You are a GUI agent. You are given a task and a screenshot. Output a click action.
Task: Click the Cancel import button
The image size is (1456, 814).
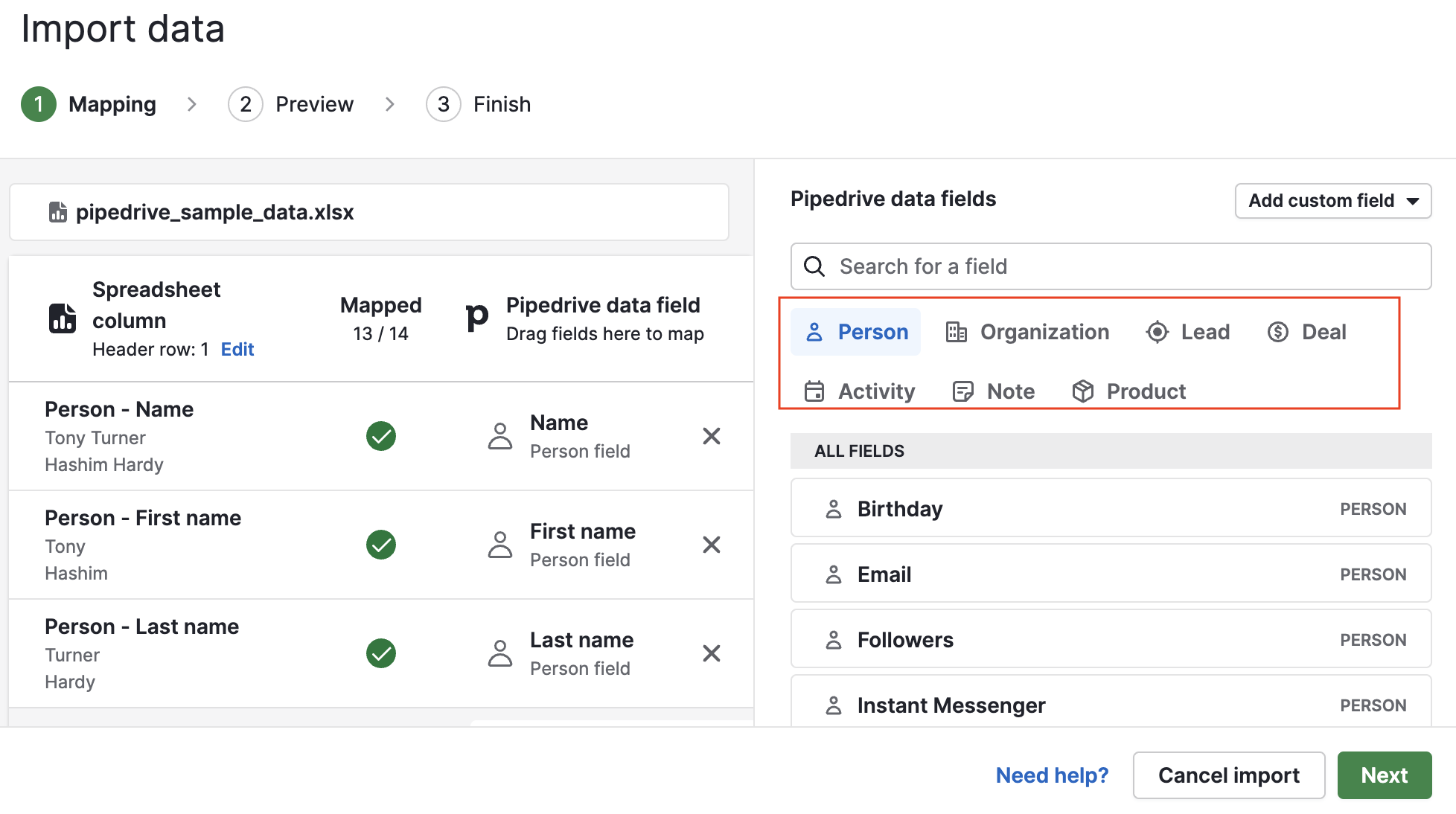[1229, 775]
